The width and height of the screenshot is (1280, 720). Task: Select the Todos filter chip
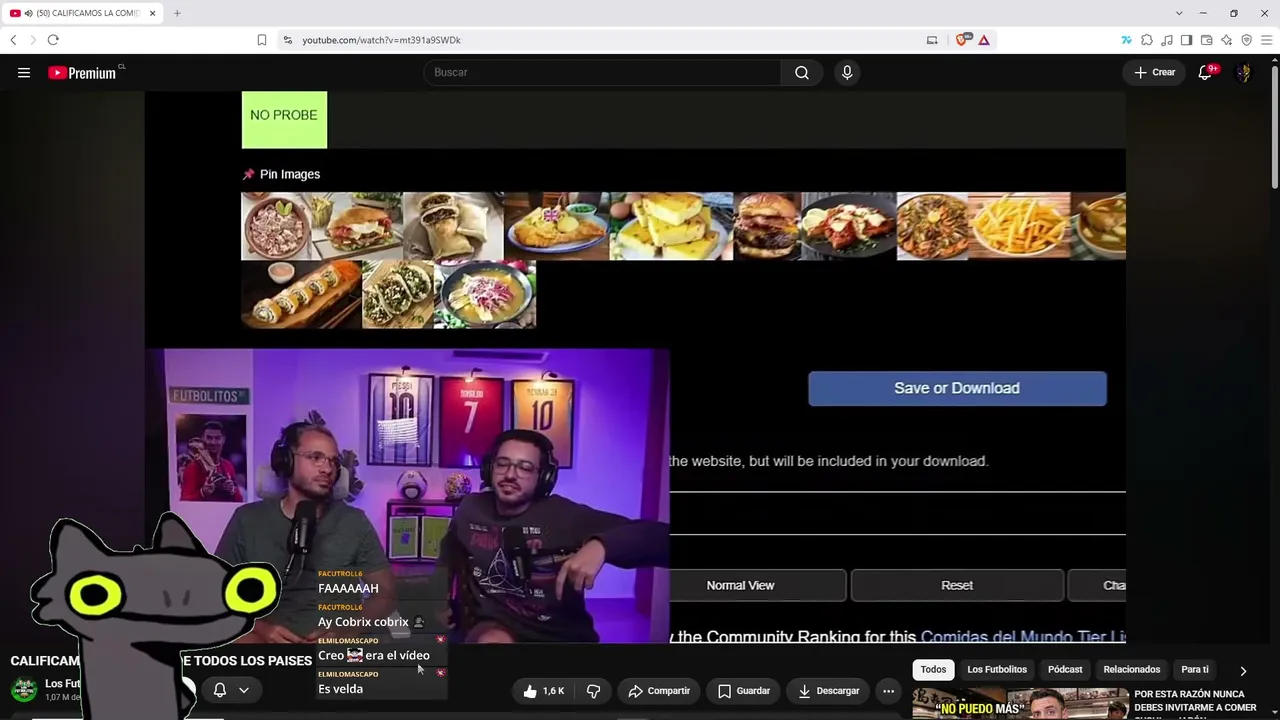click(x=933, y=670)
